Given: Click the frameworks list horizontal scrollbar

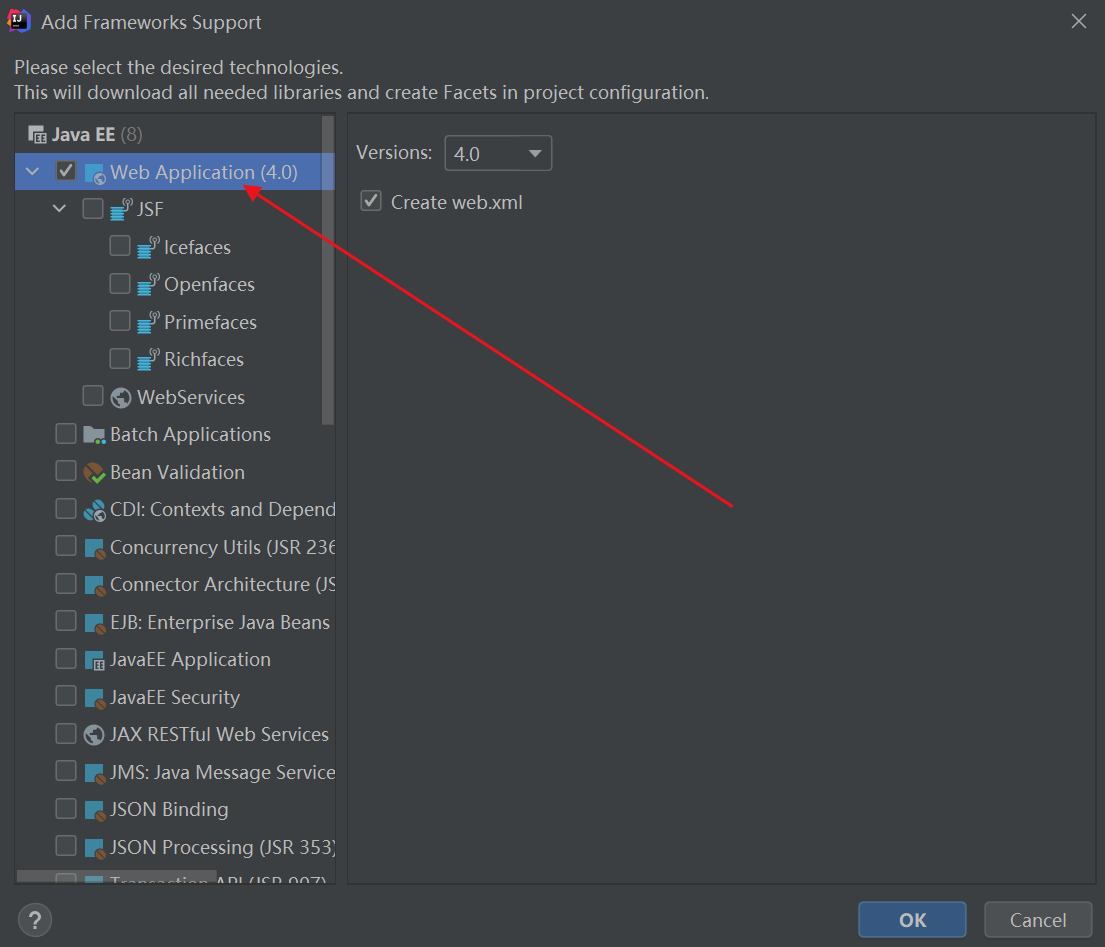Looking at the screenshot, I should pos(116,877).
